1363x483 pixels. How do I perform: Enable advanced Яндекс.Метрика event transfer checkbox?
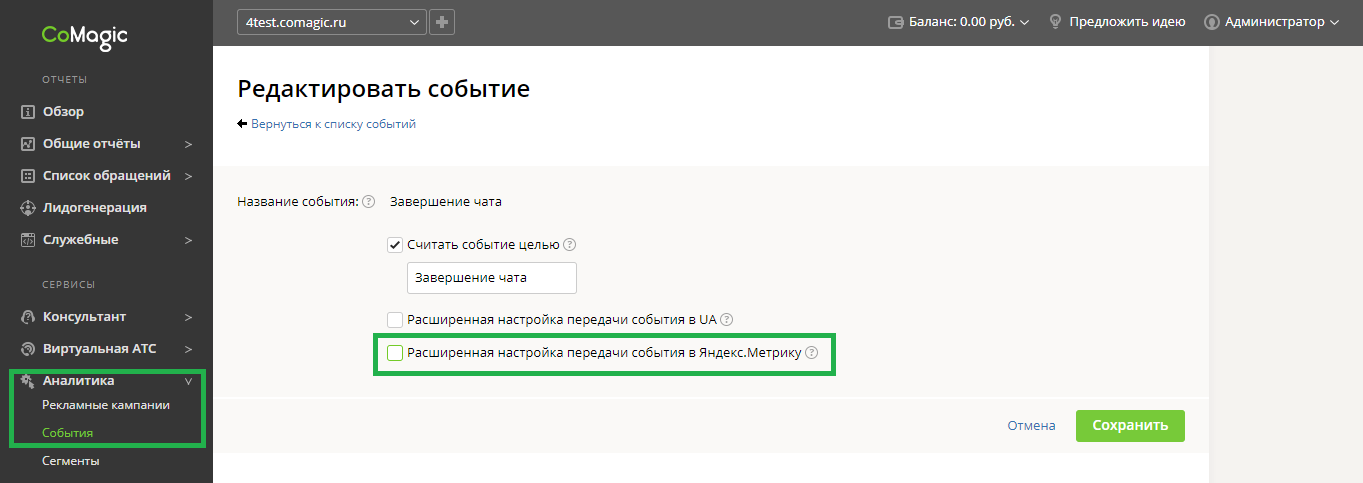[x=395, y=352]
